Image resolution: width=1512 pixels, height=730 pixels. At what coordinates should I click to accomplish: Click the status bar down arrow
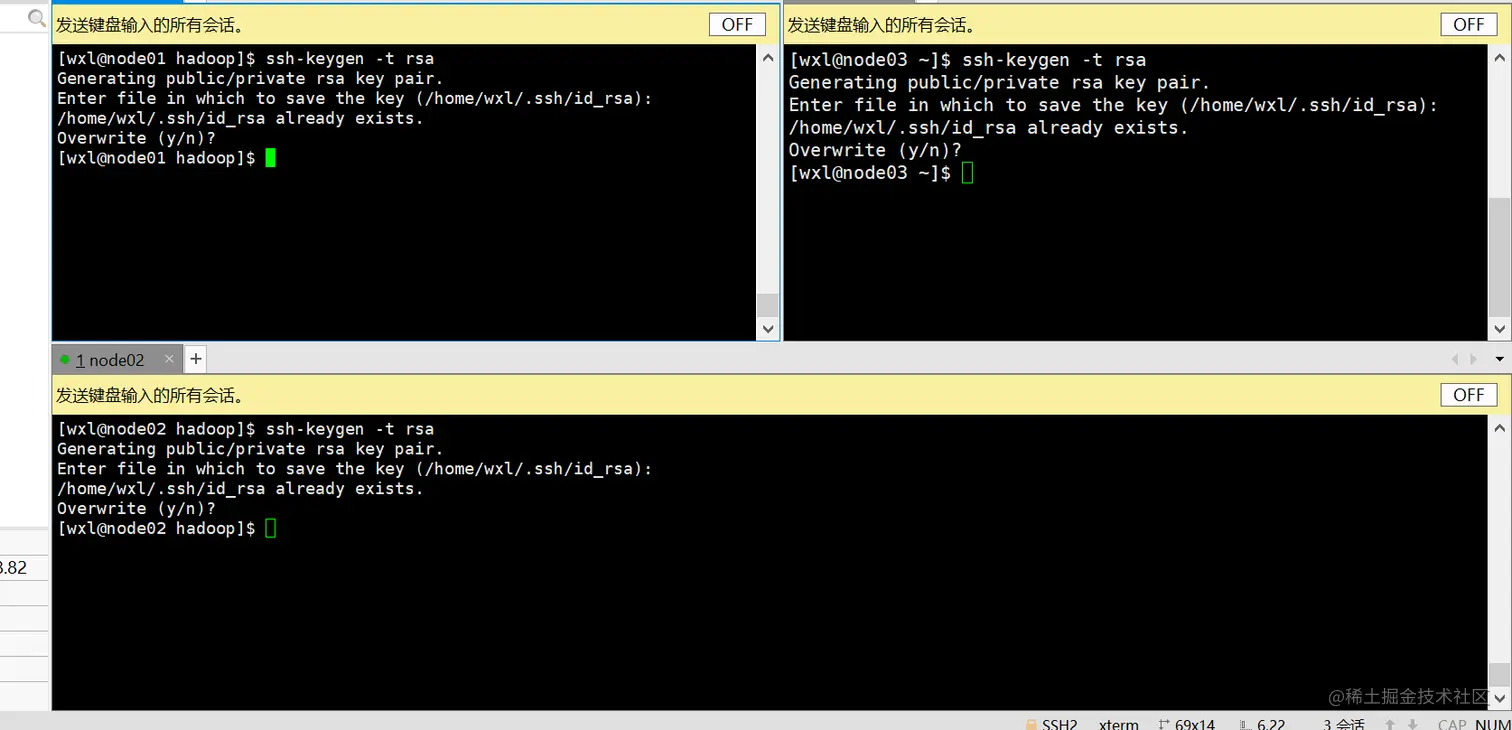1413,724
